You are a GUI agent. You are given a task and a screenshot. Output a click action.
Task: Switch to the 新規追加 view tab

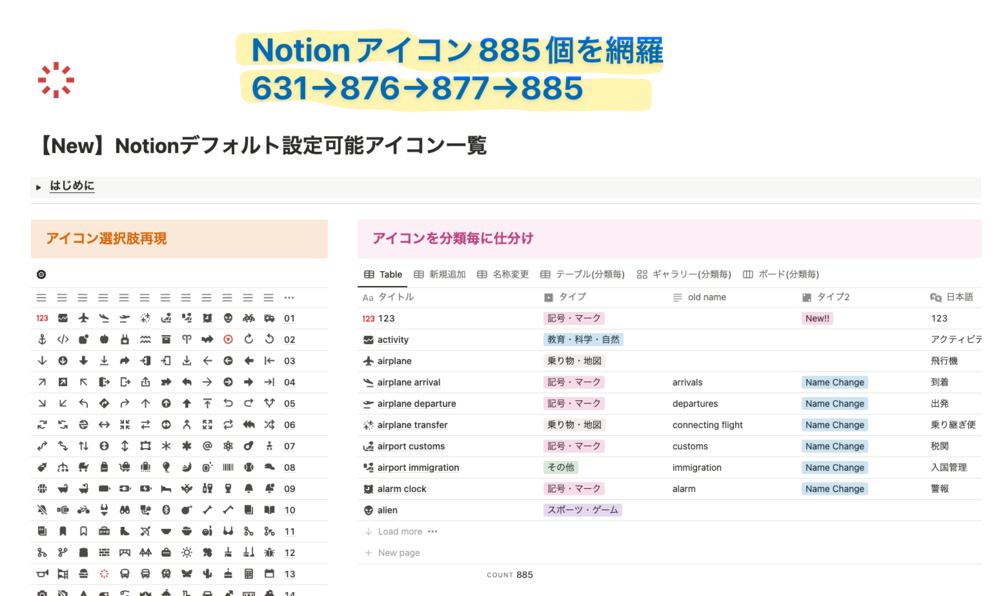click(x=440, y=274)
